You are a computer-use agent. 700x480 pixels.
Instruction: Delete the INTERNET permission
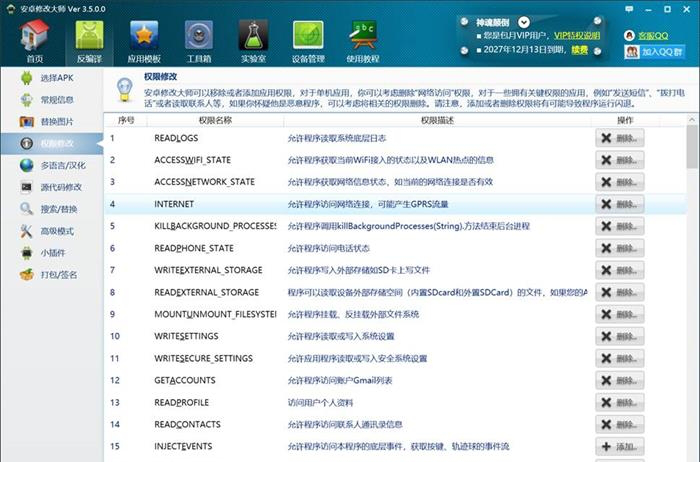point(619,204)
